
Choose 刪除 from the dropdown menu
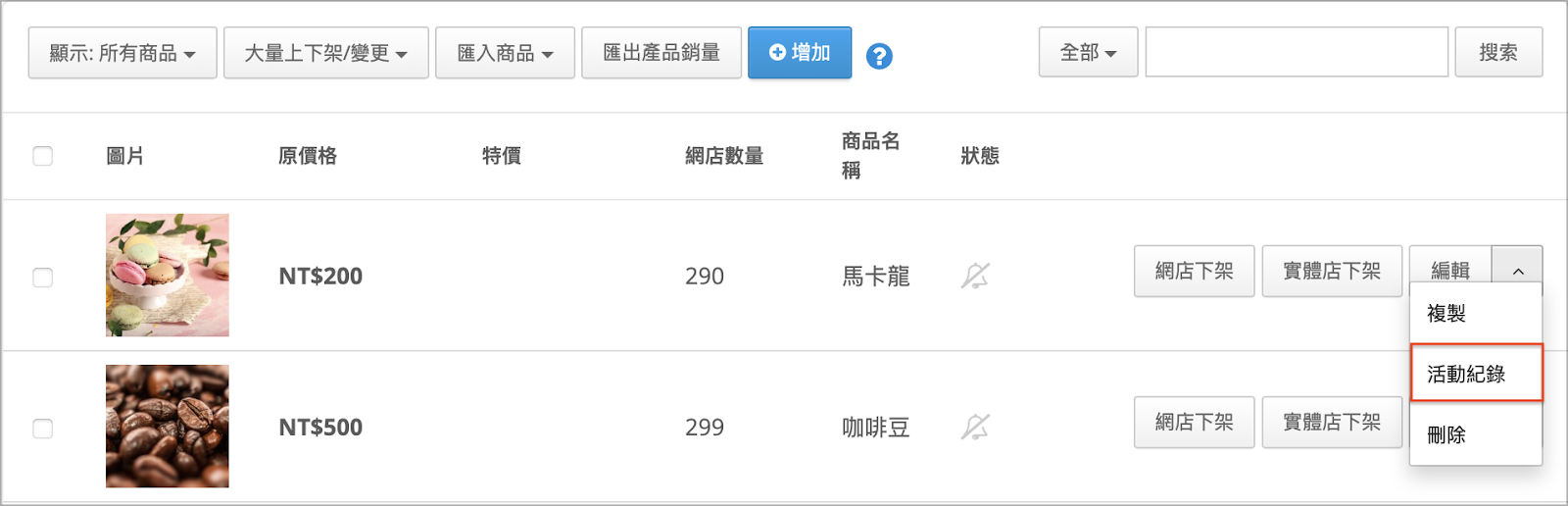click(x=1476, y=434)
